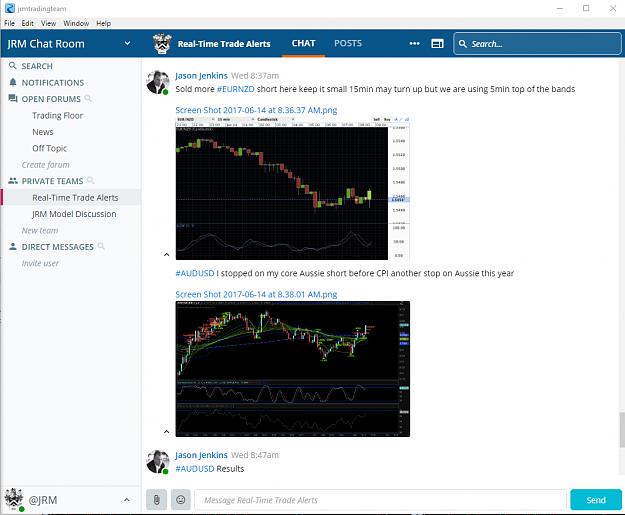Screen dimensions: 625x515
Task: Open JRM Model Discussion team
Action: click(x=74, y=214)
